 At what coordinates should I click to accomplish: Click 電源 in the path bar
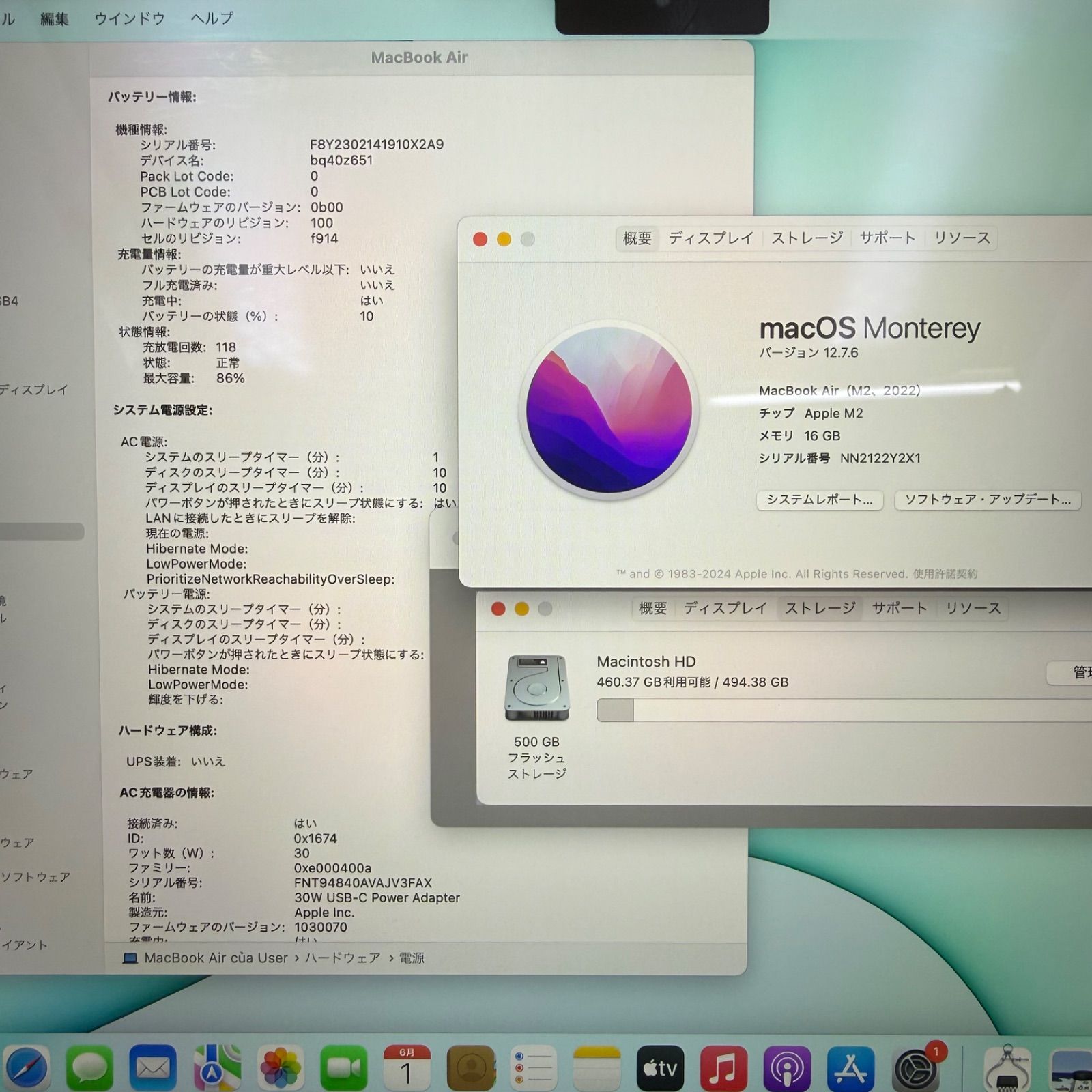pos(412,958)
